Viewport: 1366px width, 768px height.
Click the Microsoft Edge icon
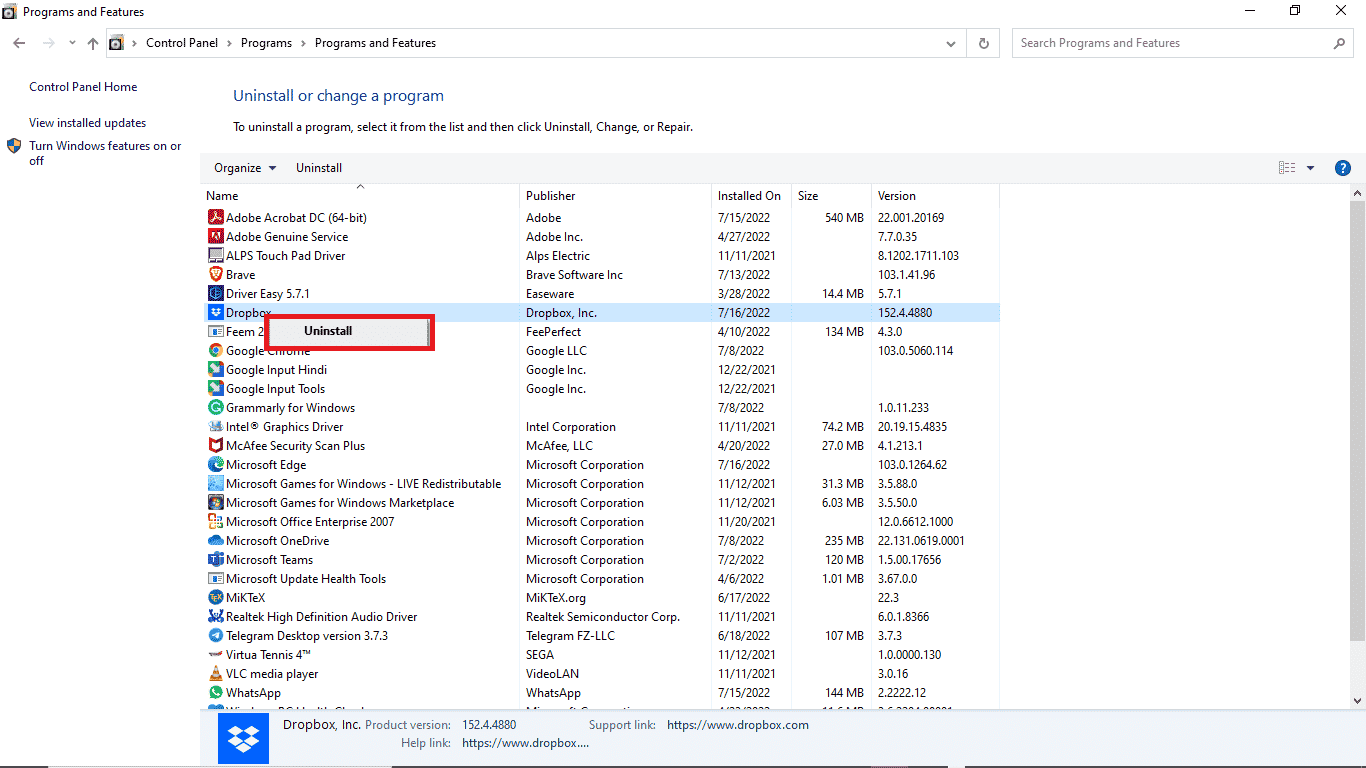tap(215, 464)
